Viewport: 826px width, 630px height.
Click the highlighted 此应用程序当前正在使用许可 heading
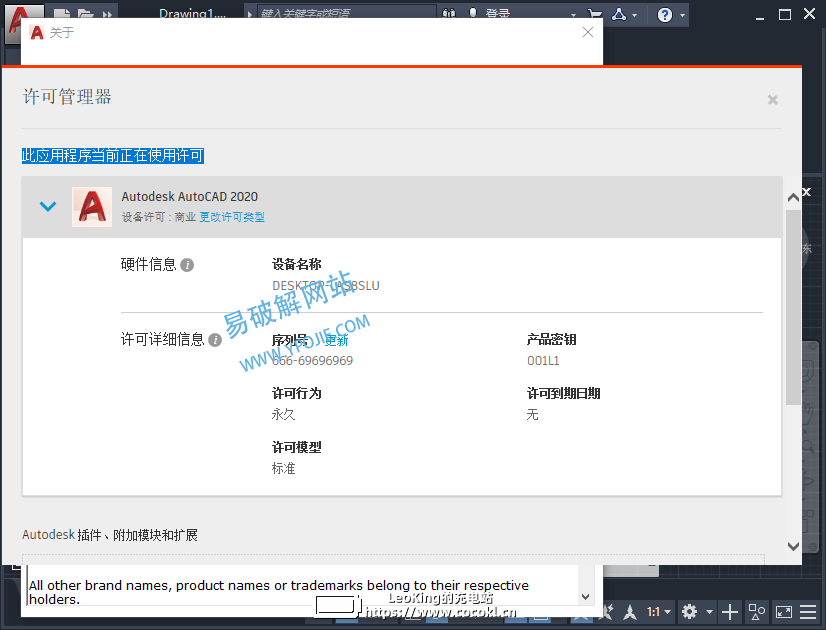click(113, 155)
